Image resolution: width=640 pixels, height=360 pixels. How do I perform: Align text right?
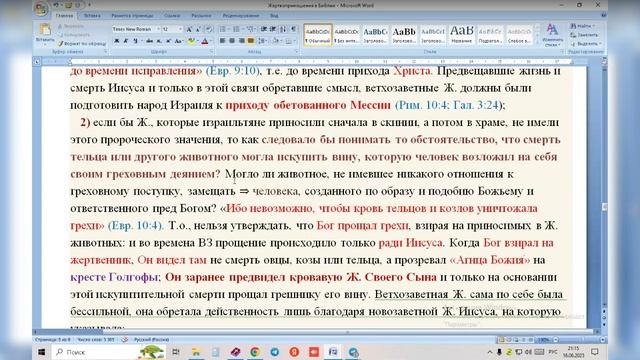click(241, 41)
